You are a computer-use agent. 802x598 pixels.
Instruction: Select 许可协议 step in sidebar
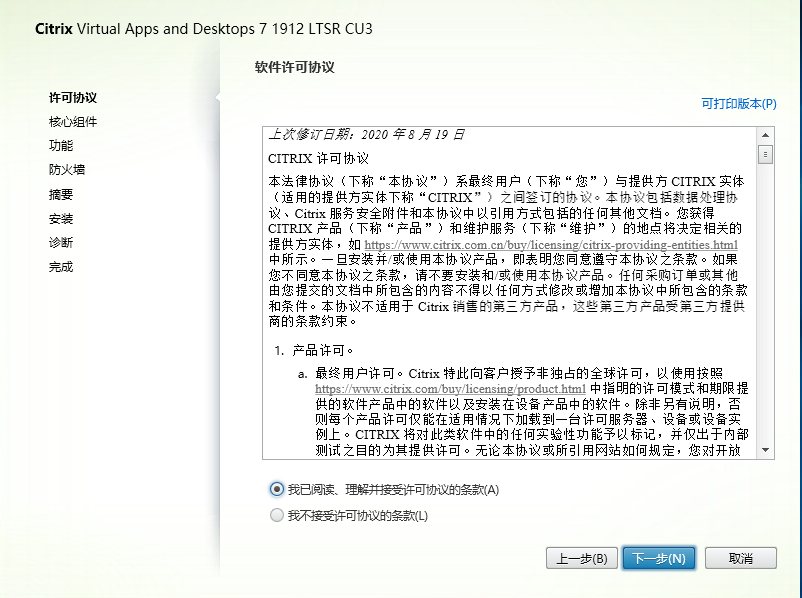tap(73, 98)
